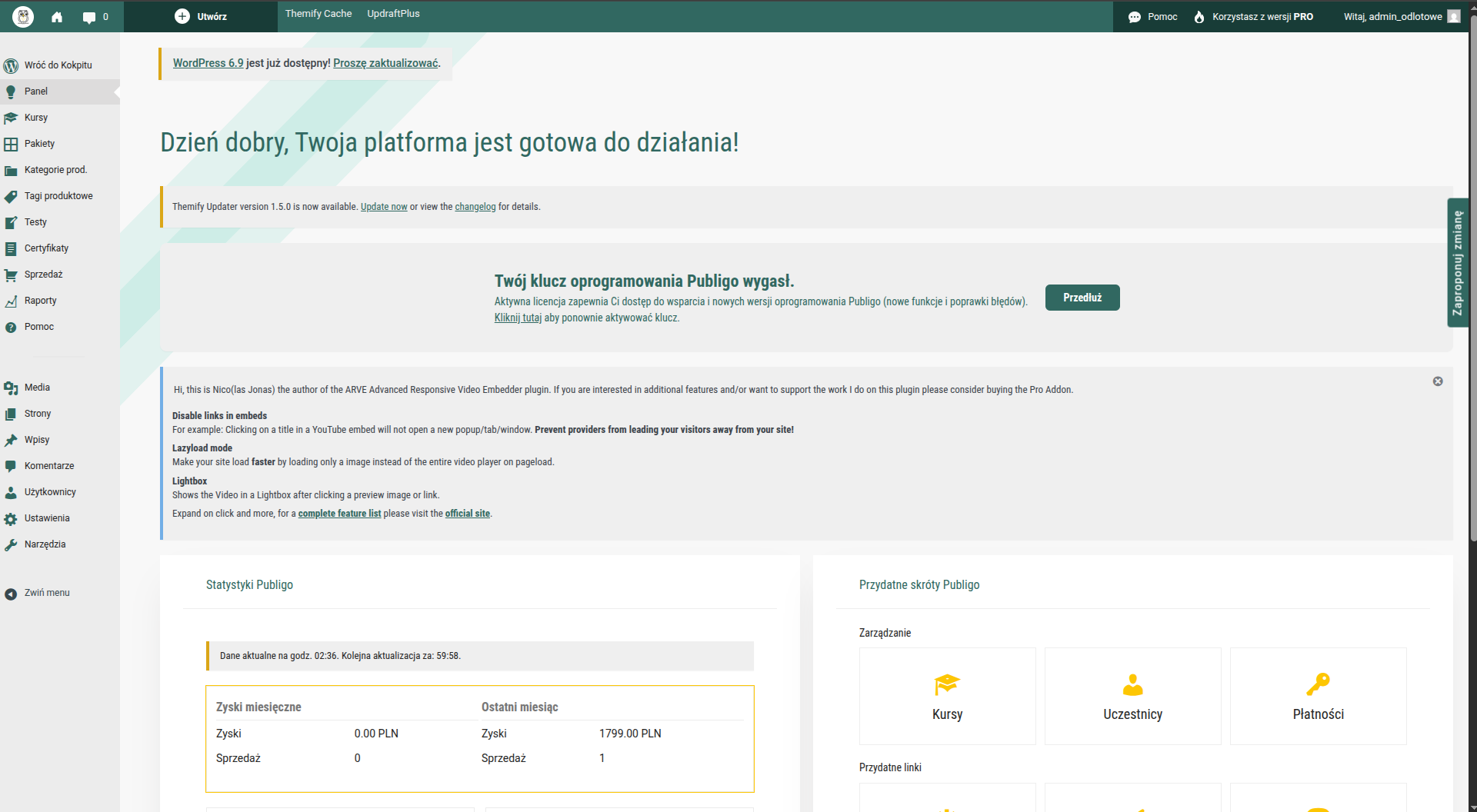Image resolution: width=1477 pixels, height=812 pixels.
Task: Click the 1799.00 PLN profit value
Action: click(x=630, y=734)
